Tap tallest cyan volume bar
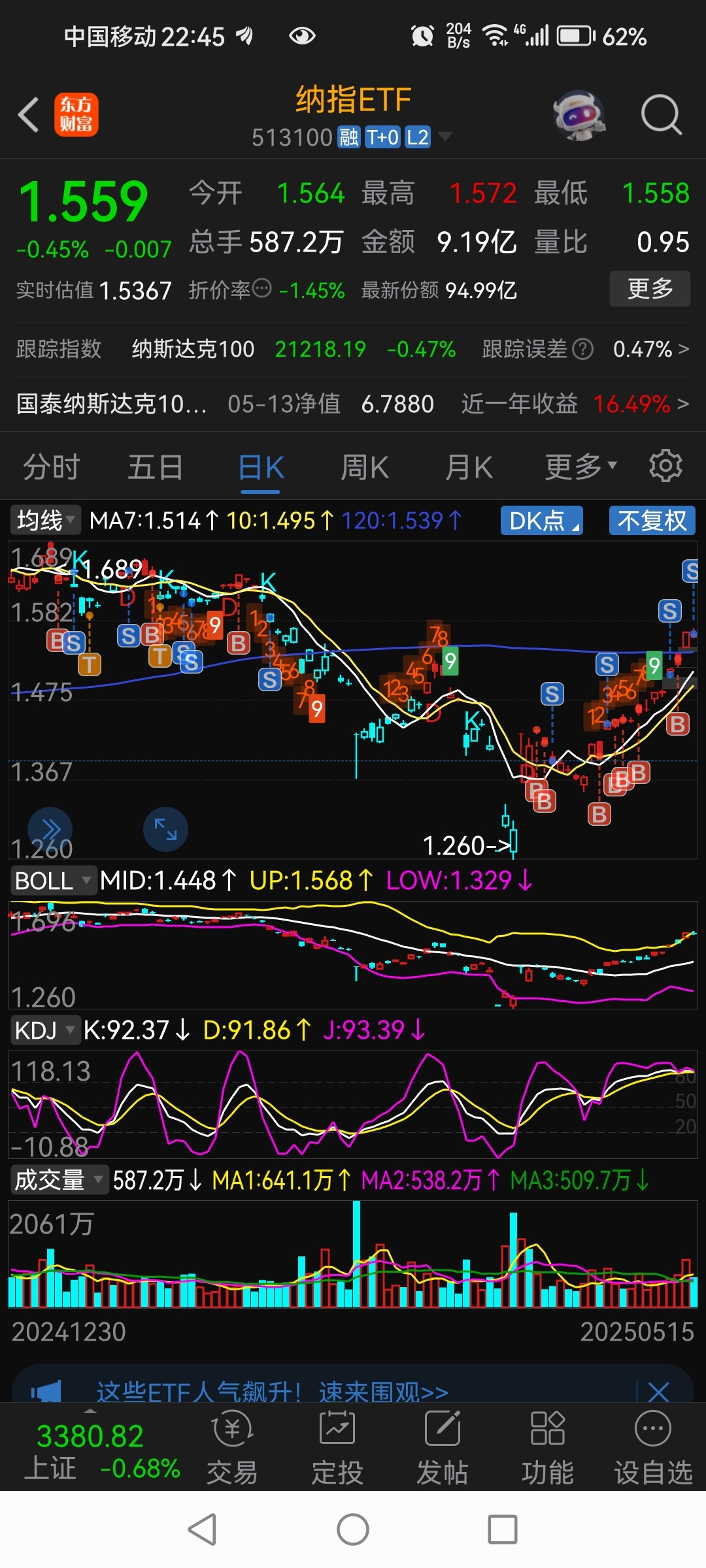This screenshot has width=706, height=1568. point(356,1253)
